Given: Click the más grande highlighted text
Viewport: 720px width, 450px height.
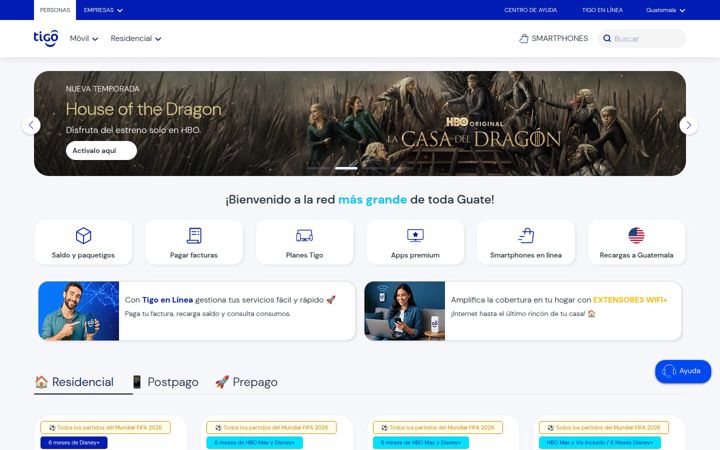Looking at the screenshot, I should [372, 200].
